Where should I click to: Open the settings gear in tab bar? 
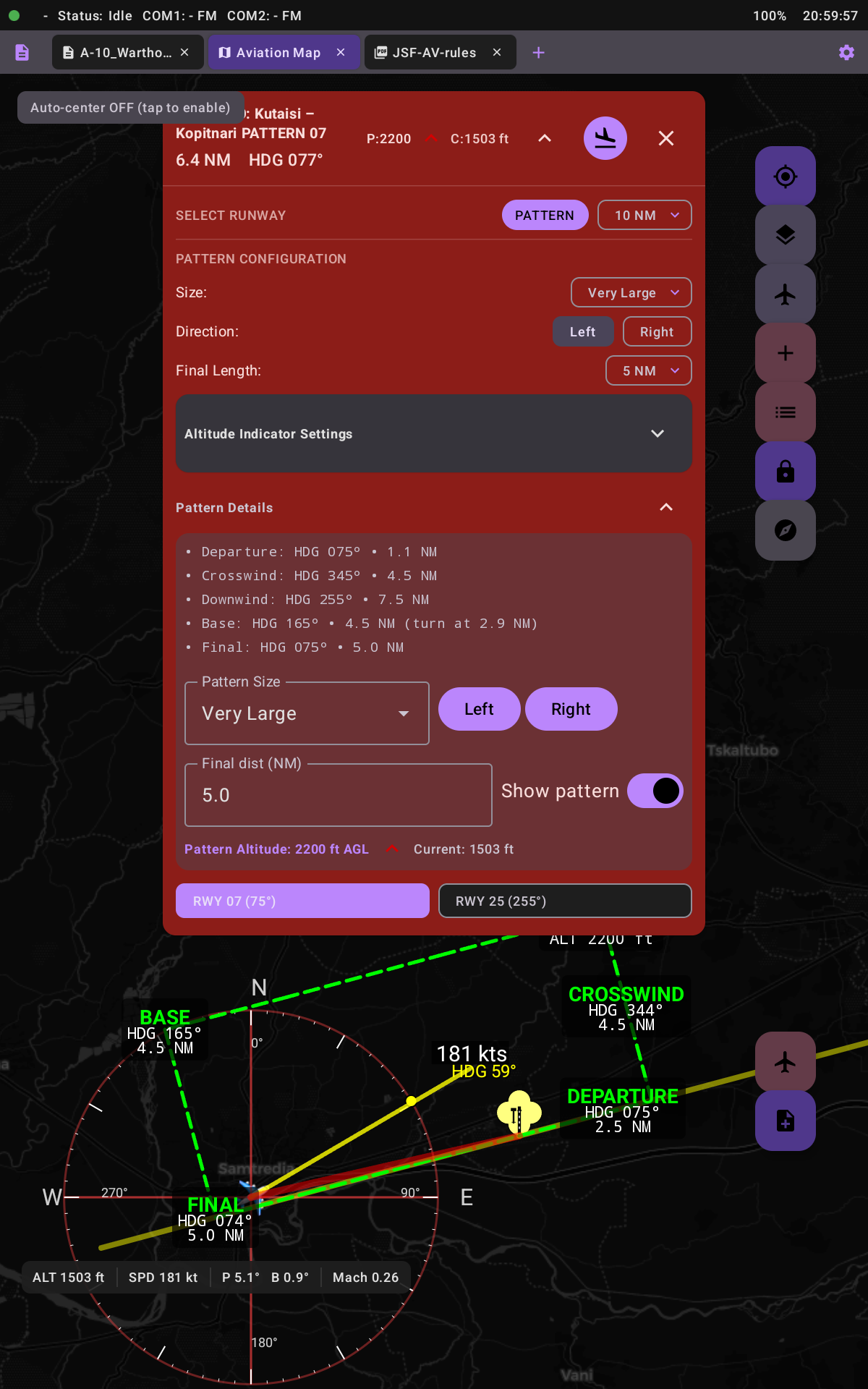pyautogui.click(x=846, y=52)
